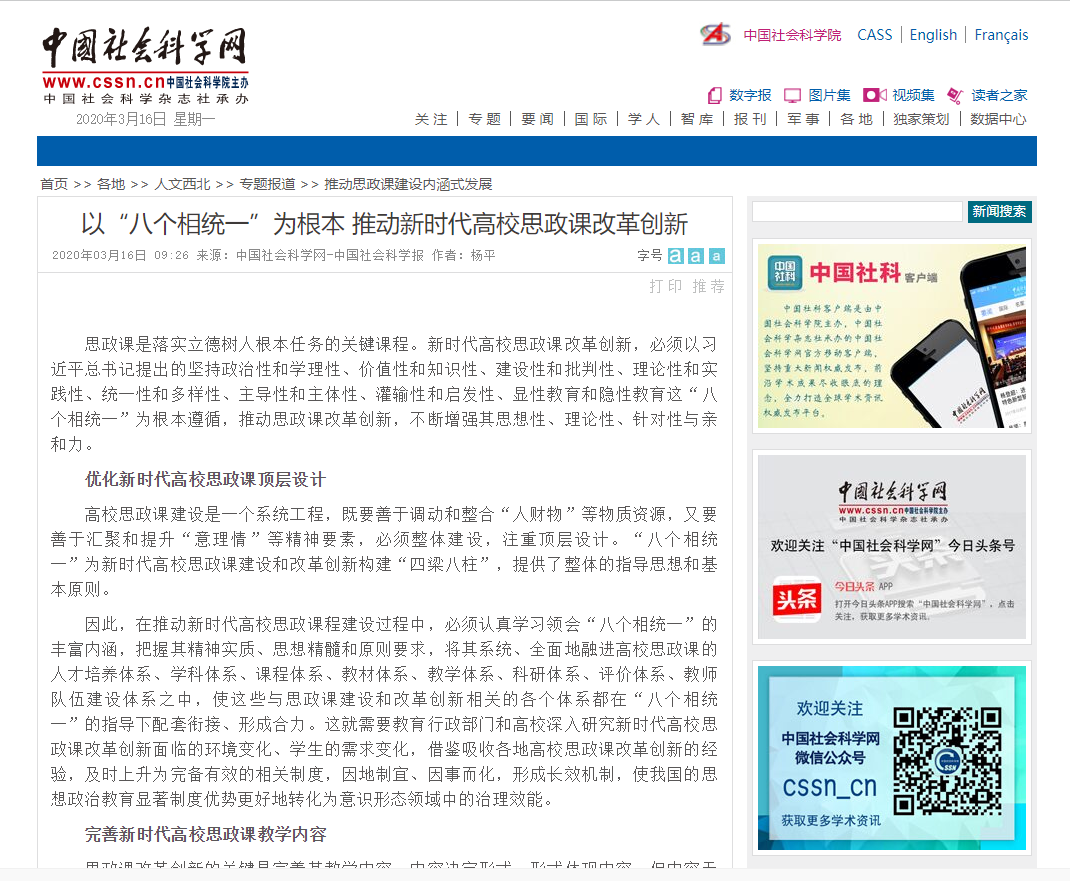
Task: Switch to the Français site version
Action: (x=1001, y=35)
